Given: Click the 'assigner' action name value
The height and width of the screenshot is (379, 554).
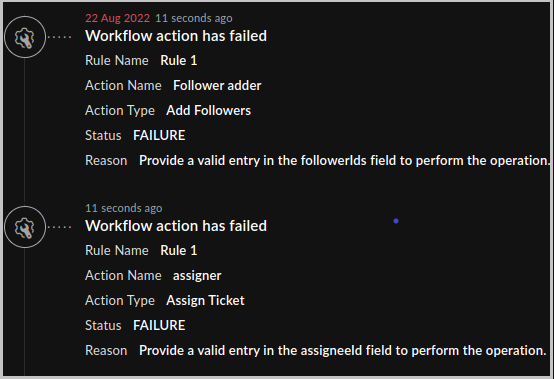Looking at the screenshot, I should click(197, 276).
